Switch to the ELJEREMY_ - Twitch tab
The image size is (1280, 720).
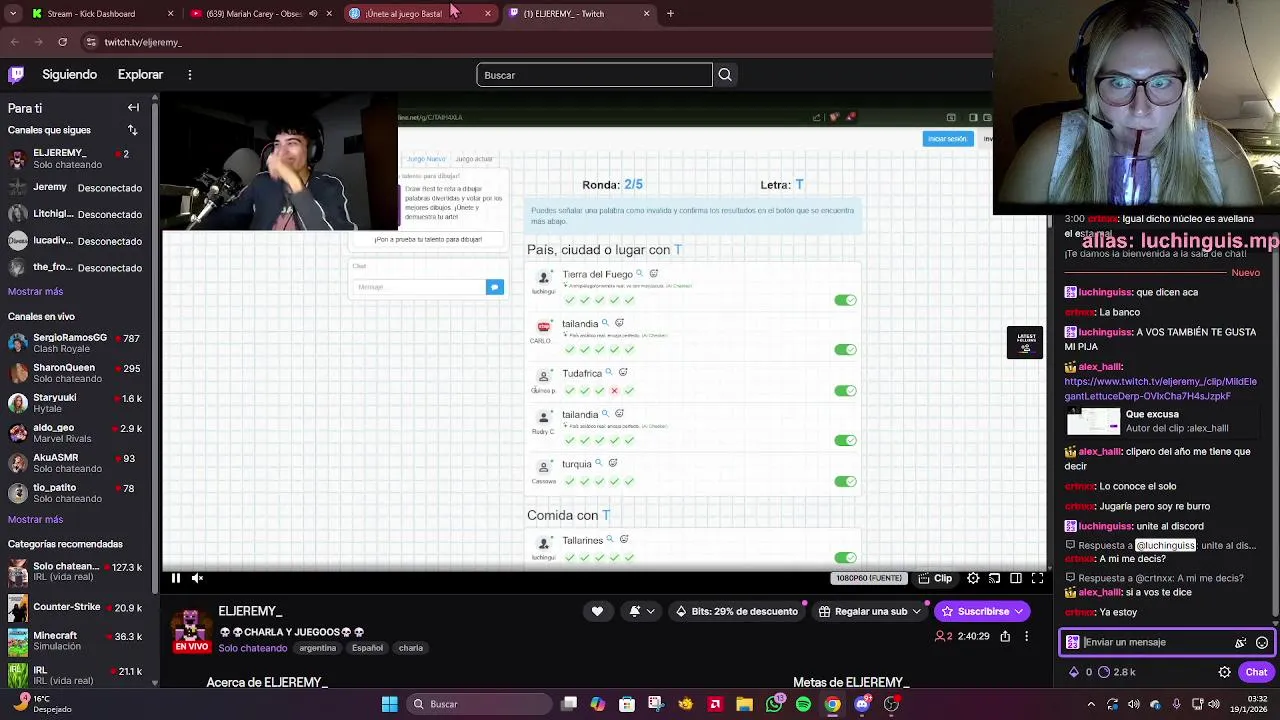[x=578, y=13]
